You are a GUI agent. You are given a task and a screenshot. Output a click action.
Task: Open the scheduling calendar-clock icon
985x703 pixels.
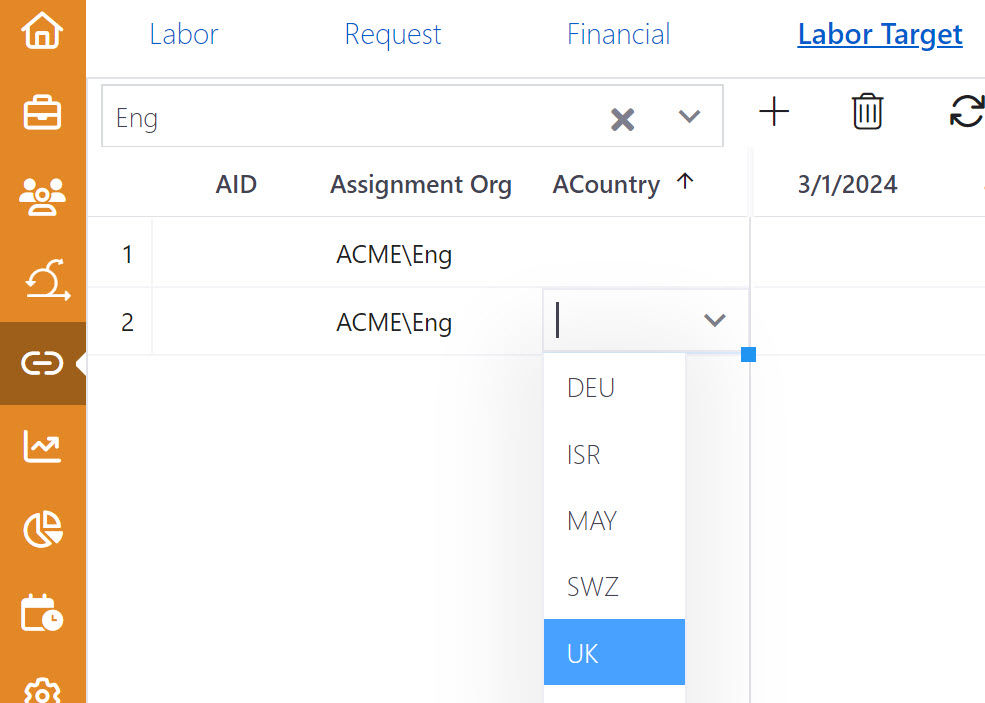pos(42,613)
